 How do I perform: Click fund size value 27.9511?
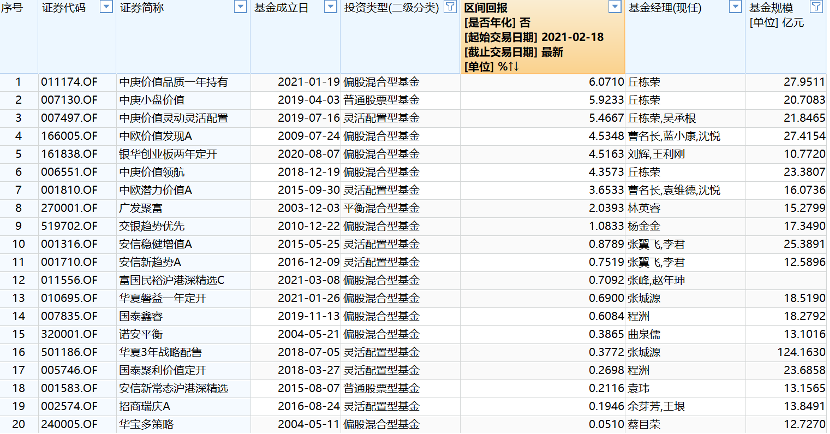click(805, 82)
